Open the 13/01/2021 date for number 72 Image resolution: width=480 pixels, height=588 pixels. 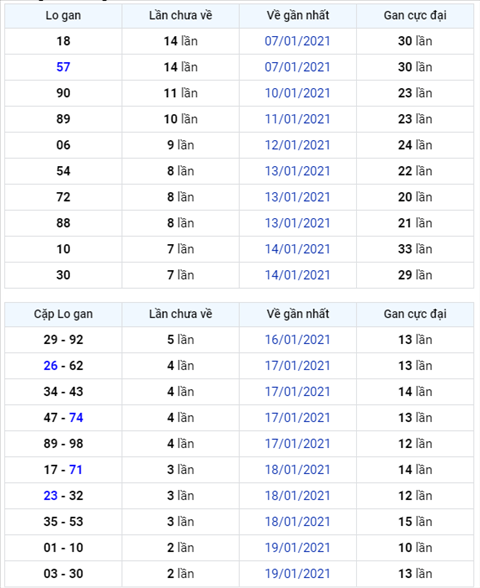pyautogui.click(x=297, y=197)
